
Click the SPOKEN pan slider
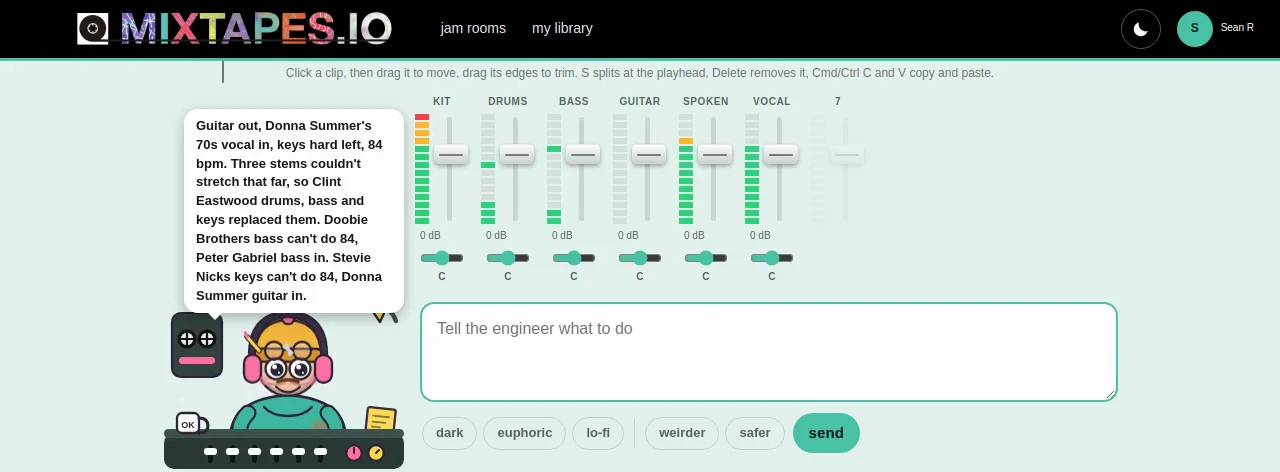tap(706, 258)
